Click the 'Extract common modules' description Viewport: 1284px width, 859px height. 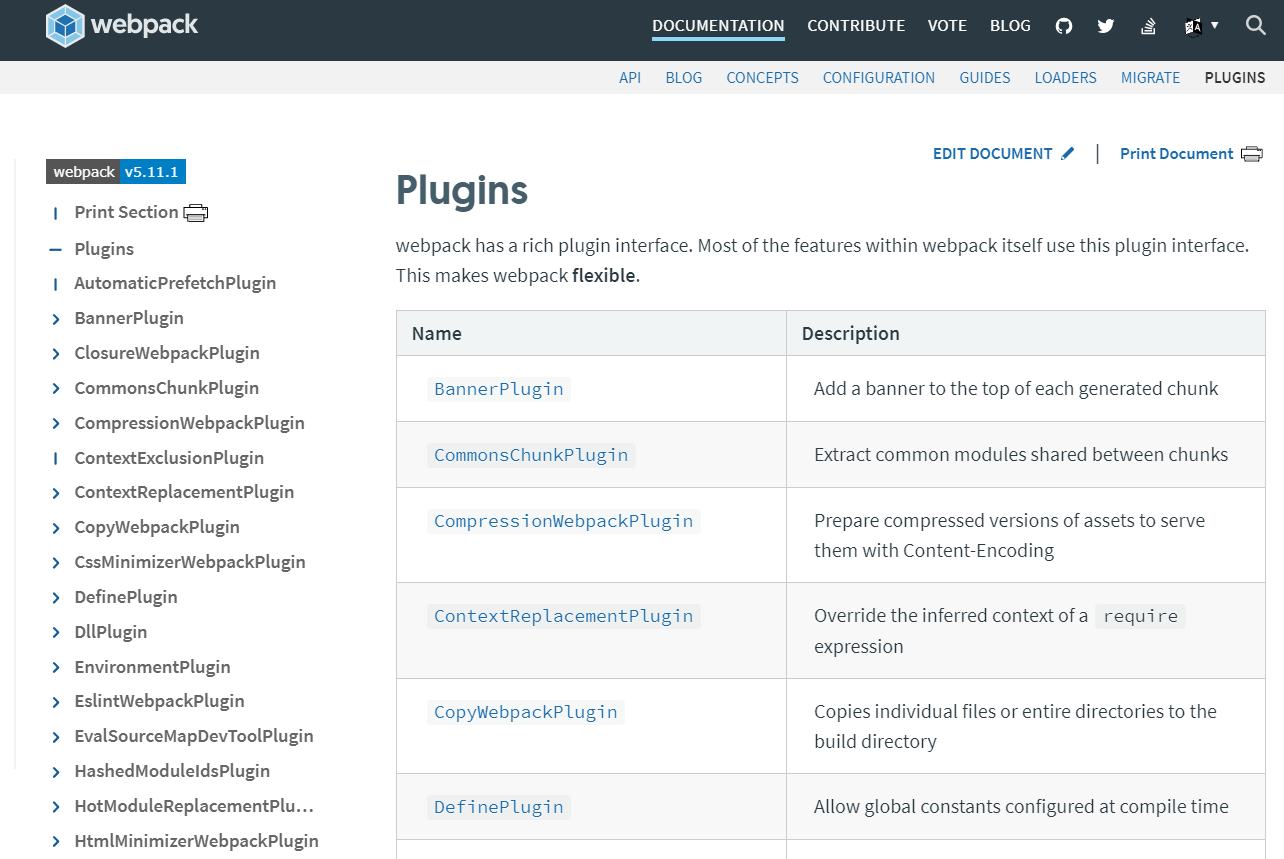pos(1021,455)
